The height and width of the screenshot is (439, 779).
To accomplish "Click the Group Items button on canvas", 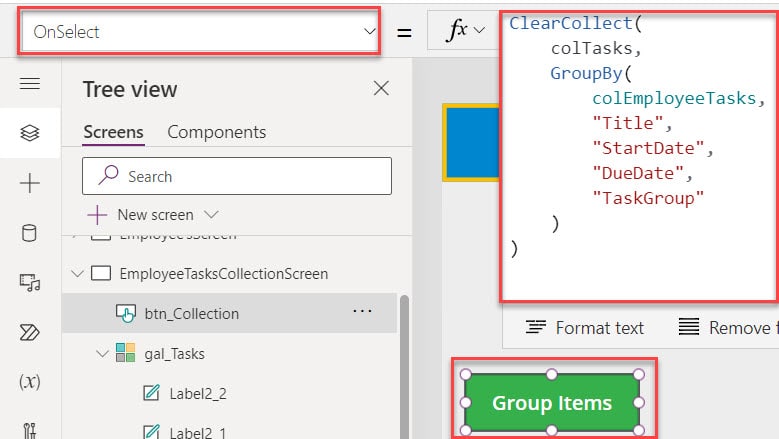I will [x=552, y=402].
